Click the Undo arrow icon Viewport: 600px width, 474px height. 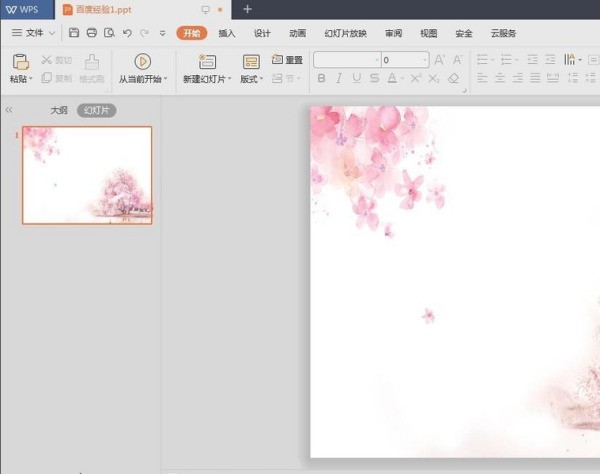[127, 33]
